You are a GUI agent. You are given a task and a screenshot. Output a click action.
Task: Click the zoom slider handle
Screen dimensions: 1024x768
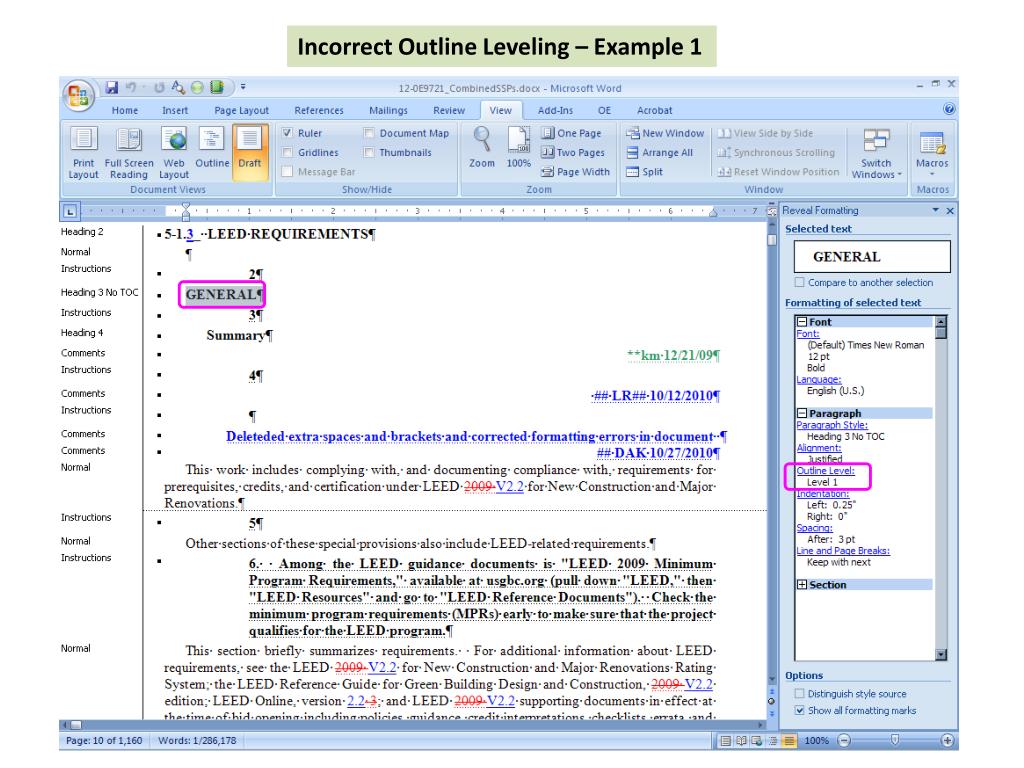895,740
